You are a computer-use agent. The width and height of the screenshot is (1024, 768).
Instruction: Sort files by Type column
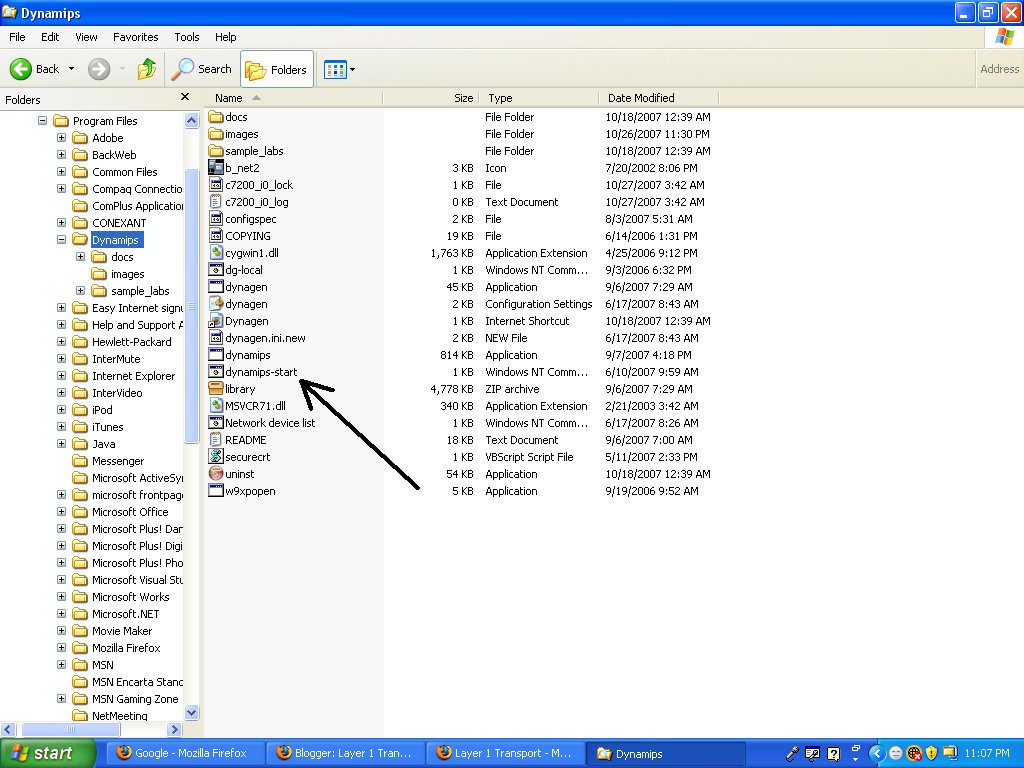[x=539, y=98]
